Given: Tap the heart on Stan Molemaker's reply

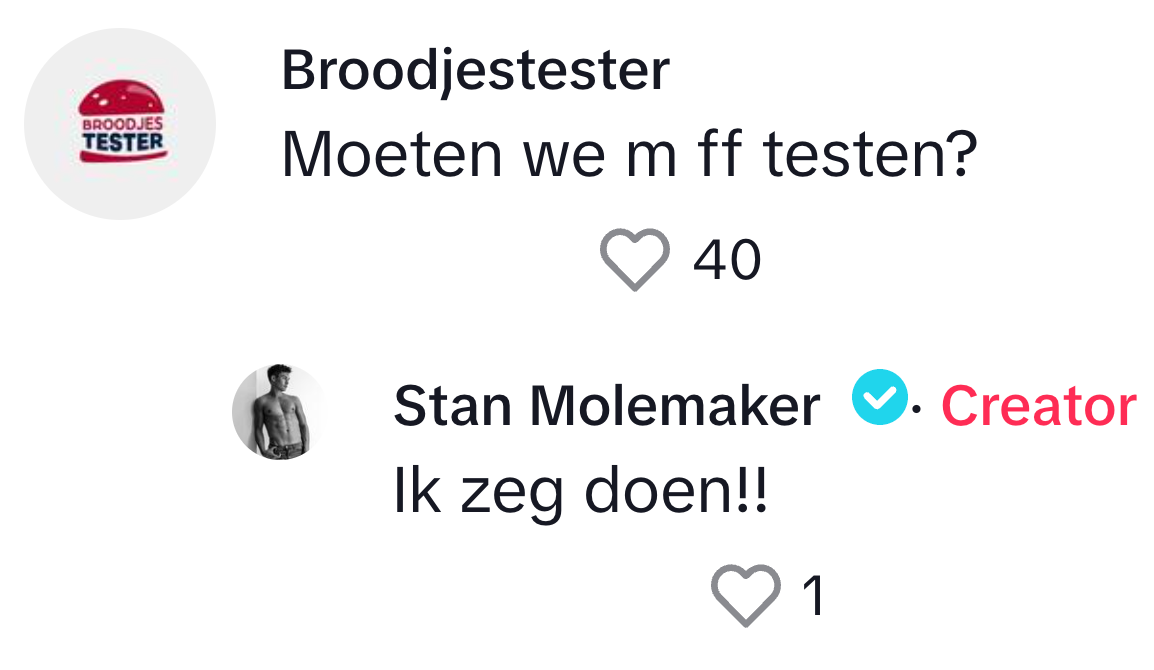Looking at the screenshot, I should tap(745, 594).
